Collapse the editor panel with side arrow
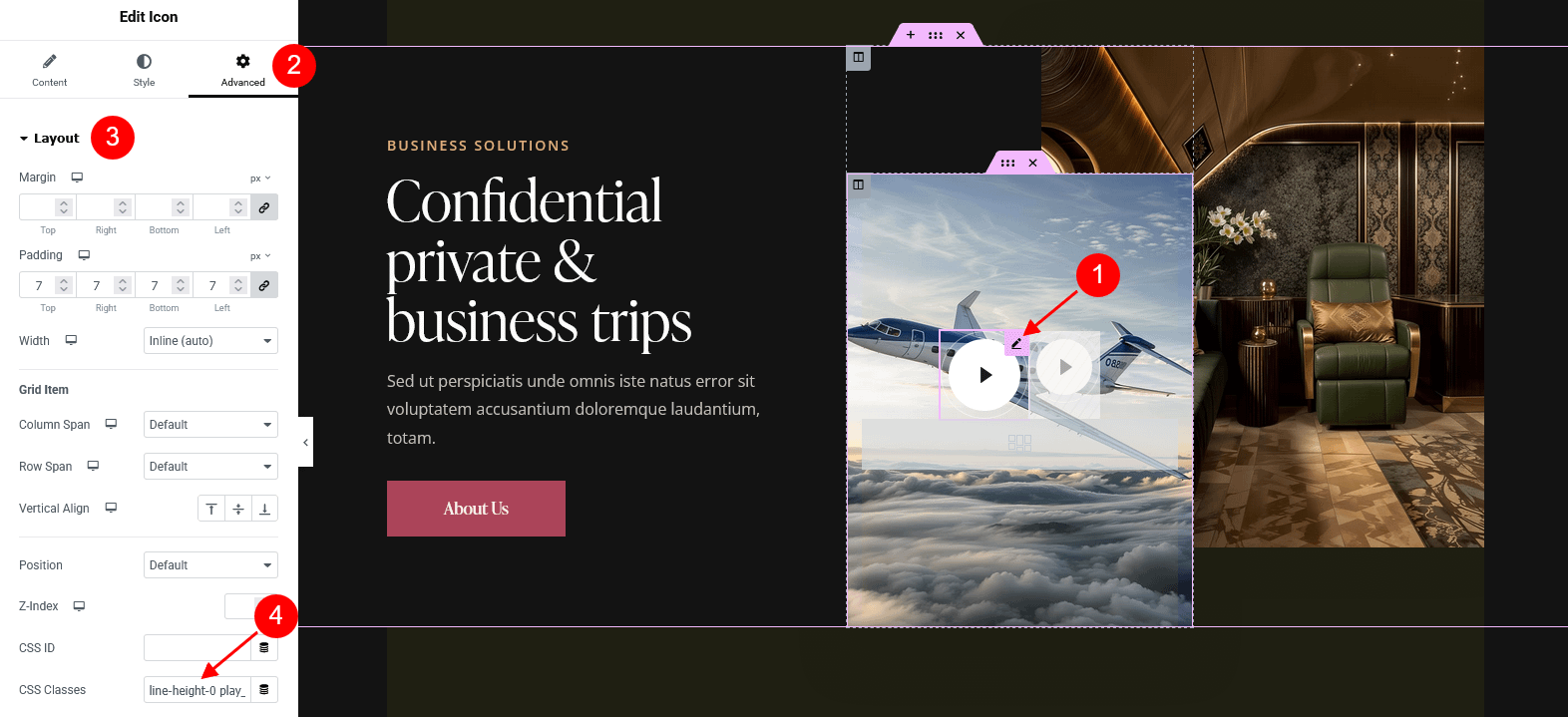Screen dimensions: 1568x717 pyautogui.click(x=305, y=442)
